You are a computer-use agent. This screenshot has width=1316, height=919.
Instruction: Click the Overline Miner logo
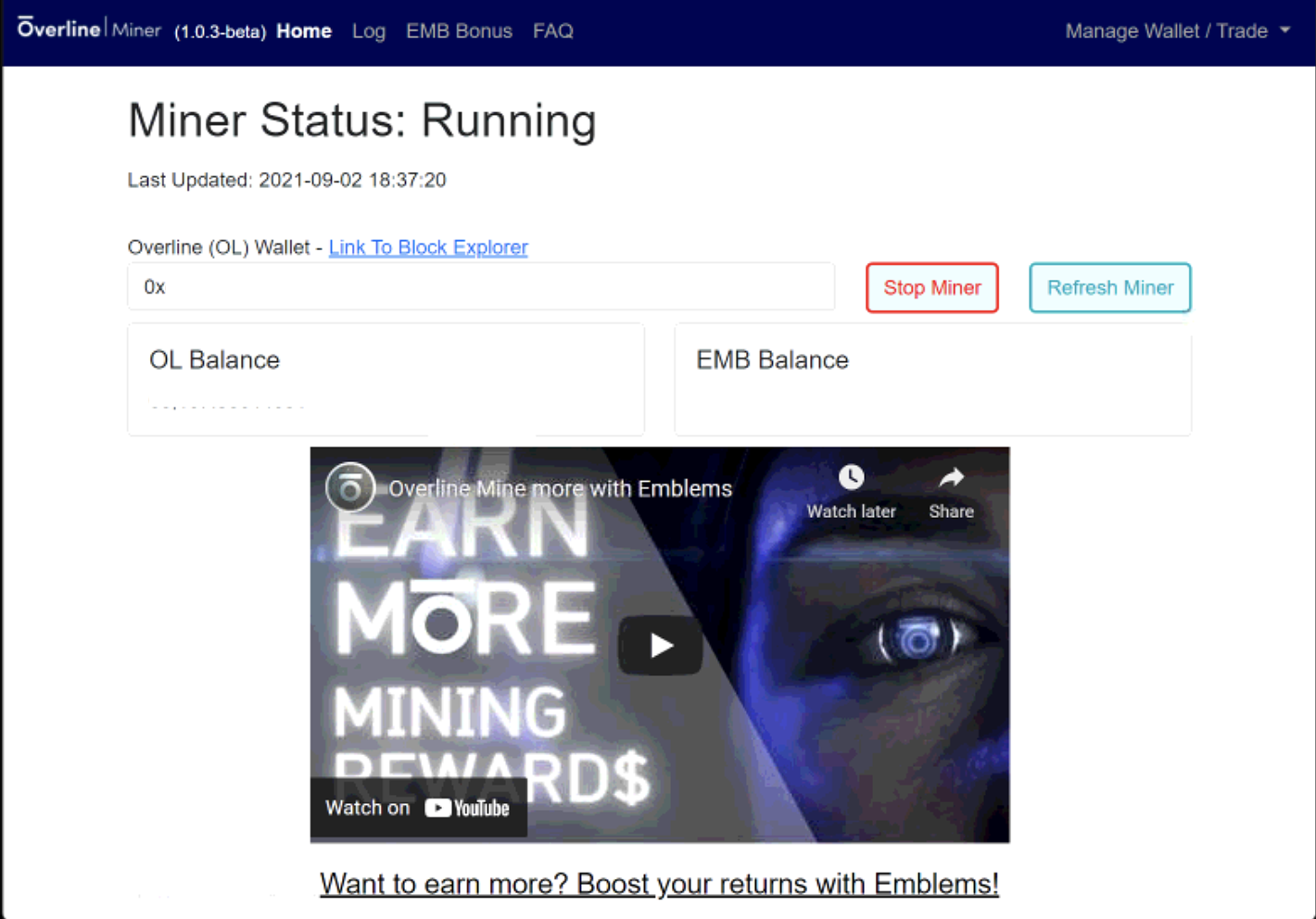pyautogui.click(x=90, y=30)
